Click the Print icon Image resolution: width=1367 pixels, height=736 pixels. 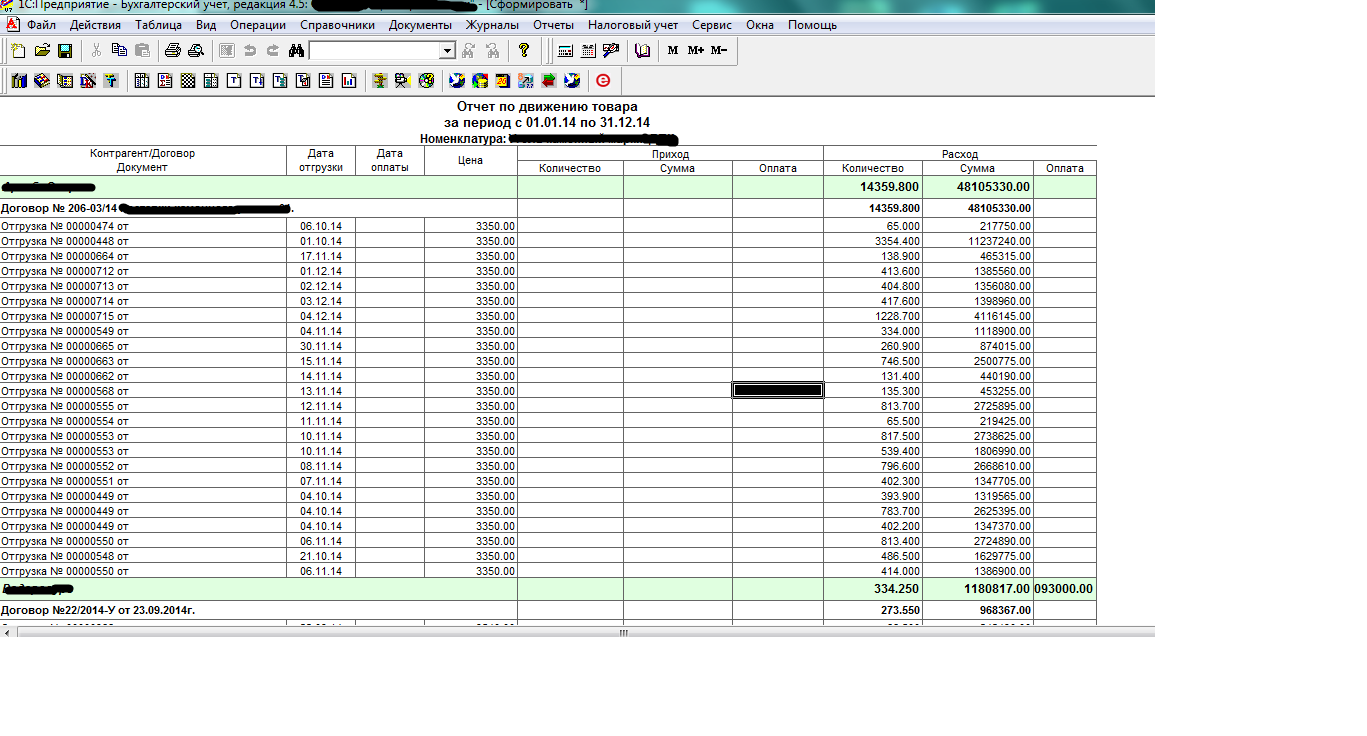coord(172,51)
